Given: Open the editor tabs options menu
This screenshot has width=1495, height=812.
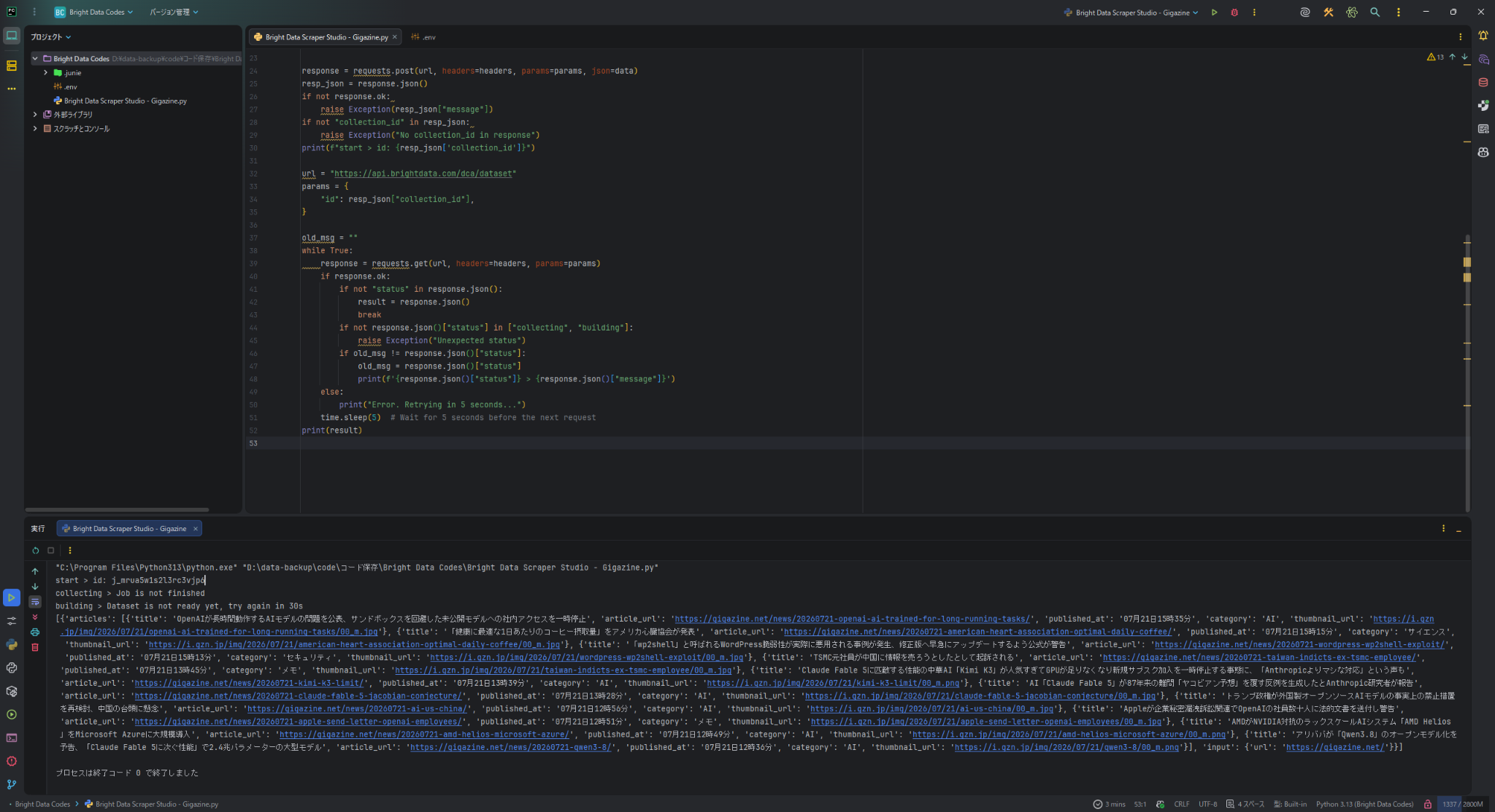Looking at the screenshot, I should 1460,36.
